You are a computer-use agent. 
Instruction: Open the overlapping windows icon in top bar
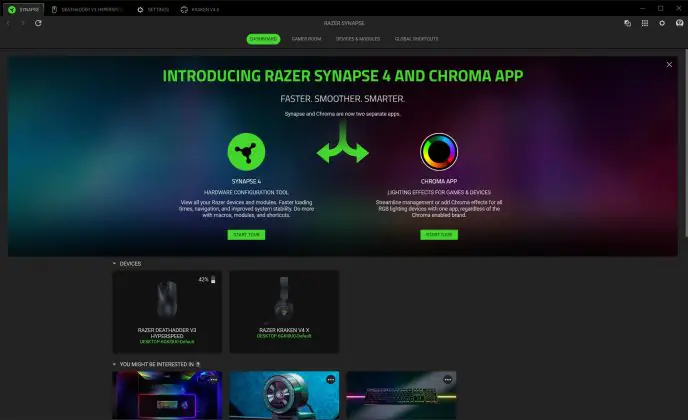(x=627, y=23)
